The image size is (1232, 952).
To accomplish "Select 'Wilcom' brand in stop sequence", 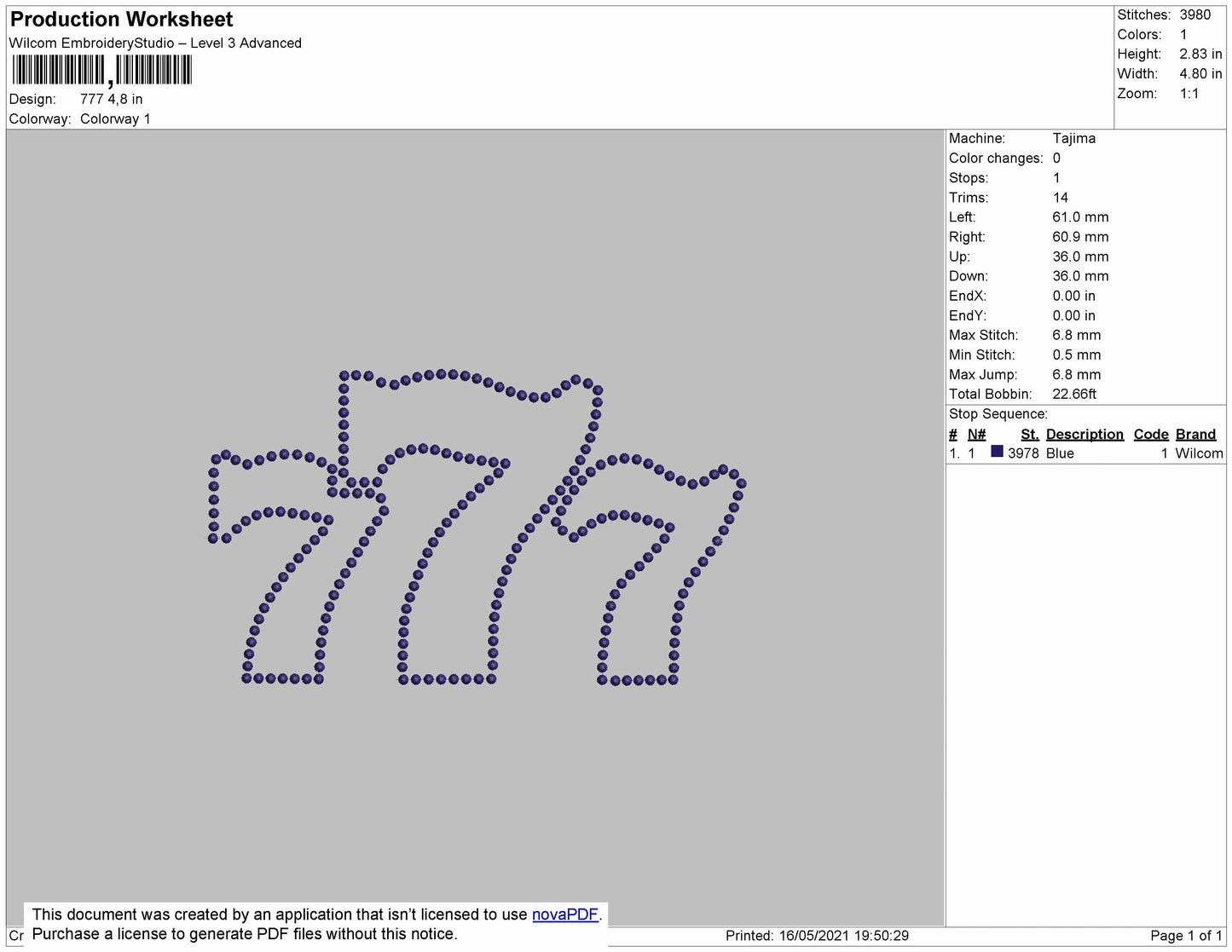I will click(x=1199, y=453).
